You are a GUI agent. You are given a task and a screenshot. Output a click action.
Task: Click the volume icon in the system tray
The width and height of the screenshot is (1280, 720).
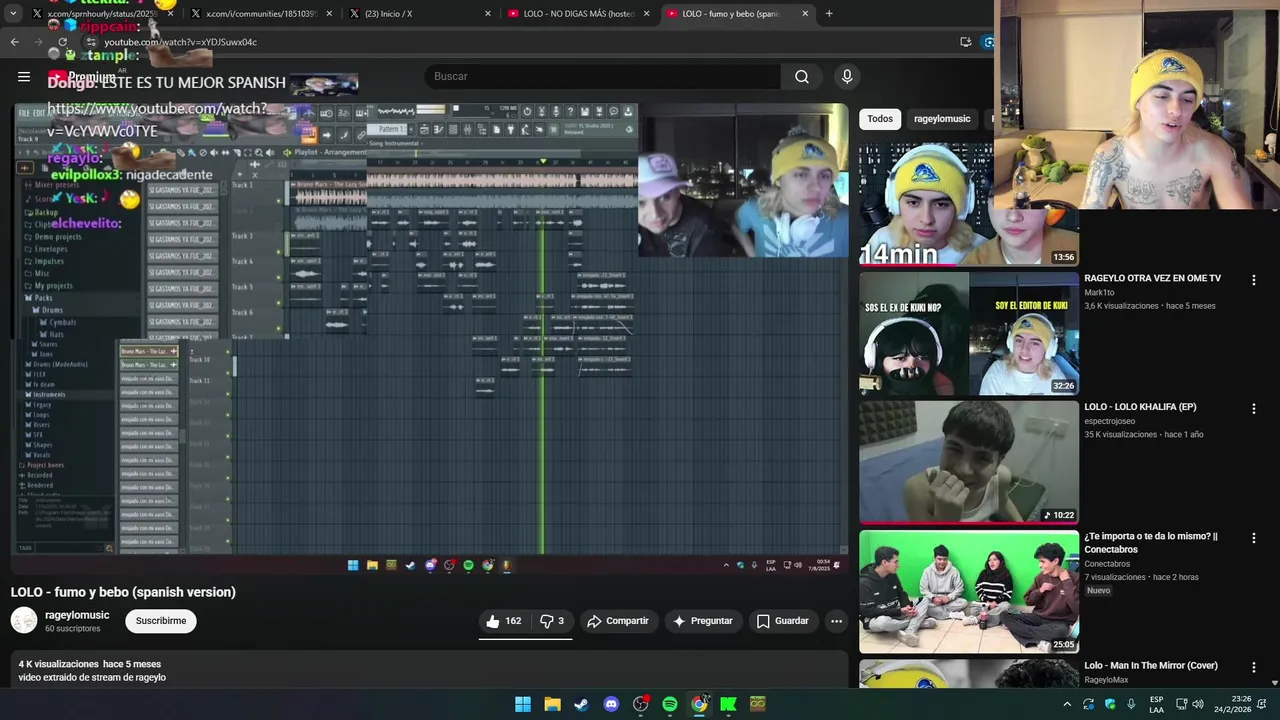pos(1198,704)
